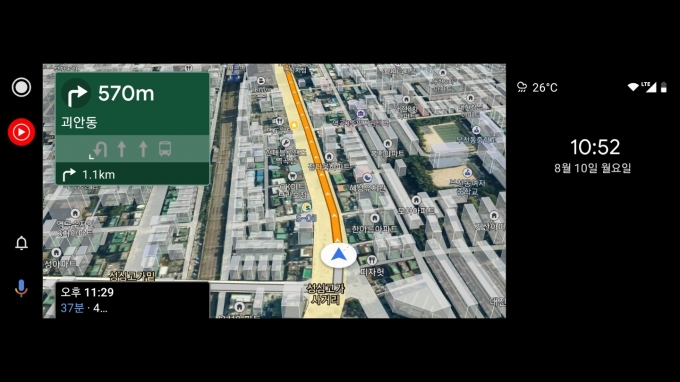Viewport: 680px width, 382px height.
Task: Open the 570m 괴안동 turn instruction card
Action: [133, 104]
